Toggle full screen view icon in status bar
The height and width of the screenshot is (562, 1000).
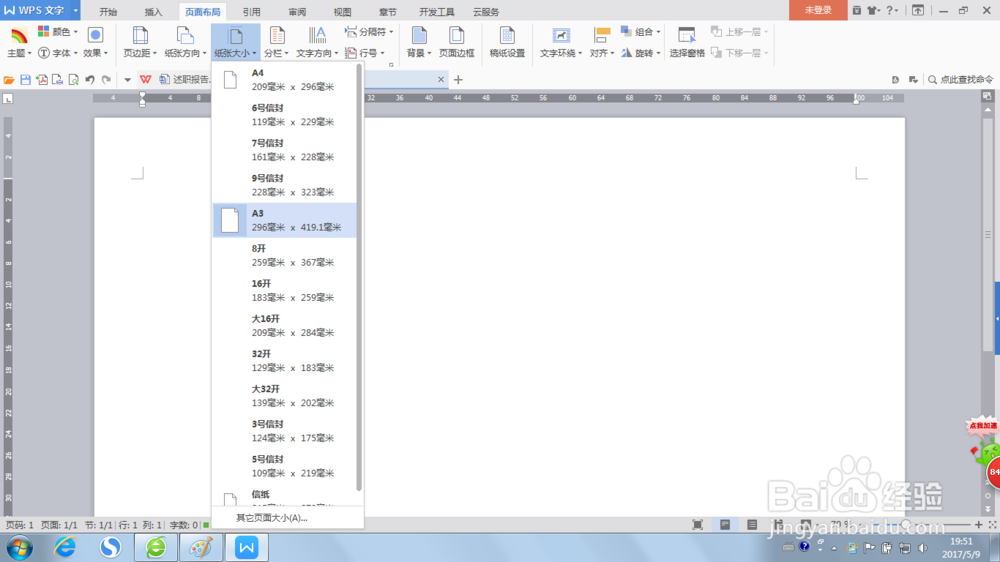coord(698,524)
